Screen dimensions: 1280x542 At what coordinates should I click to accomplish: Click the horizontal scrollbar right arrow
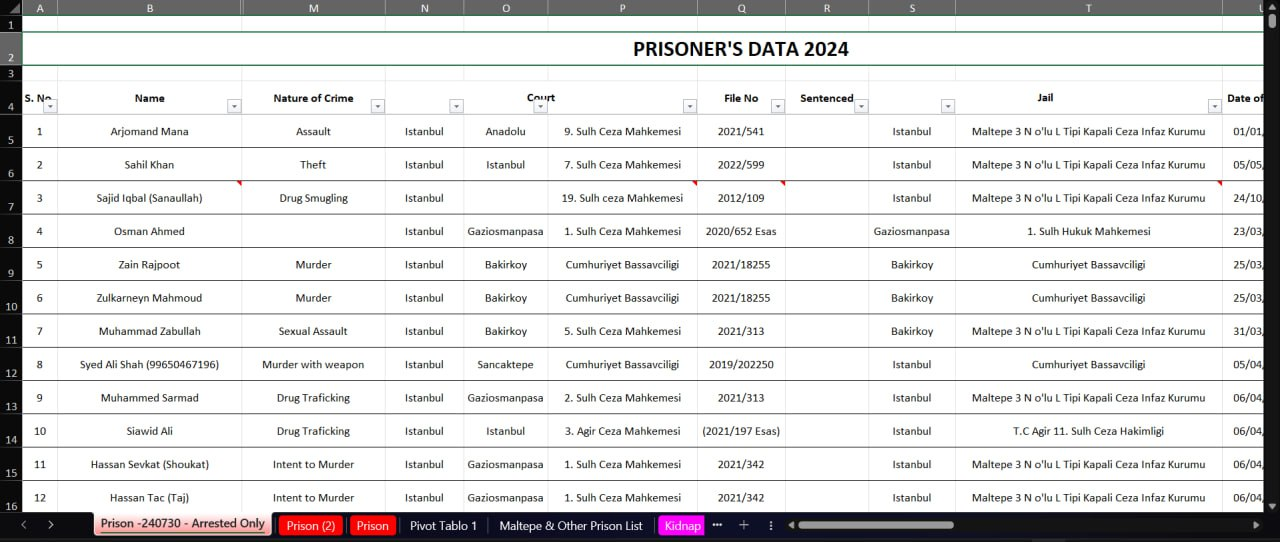1256,525
